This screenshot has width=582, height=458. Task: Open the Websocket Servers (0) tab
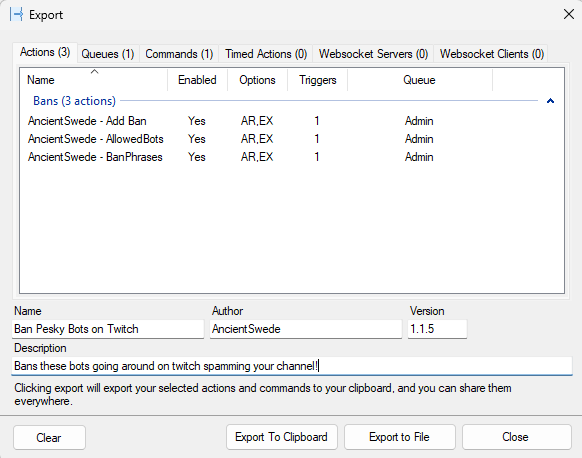tap(373, 54)
